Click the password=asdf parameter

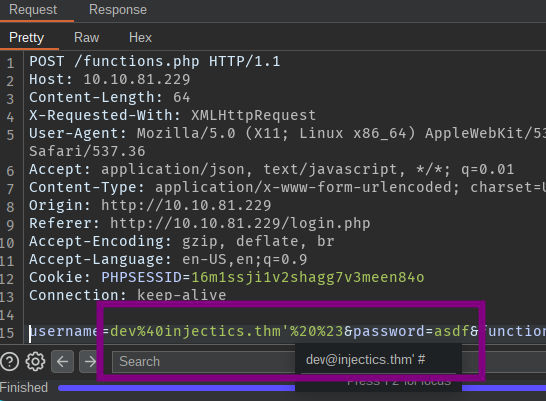411,331
